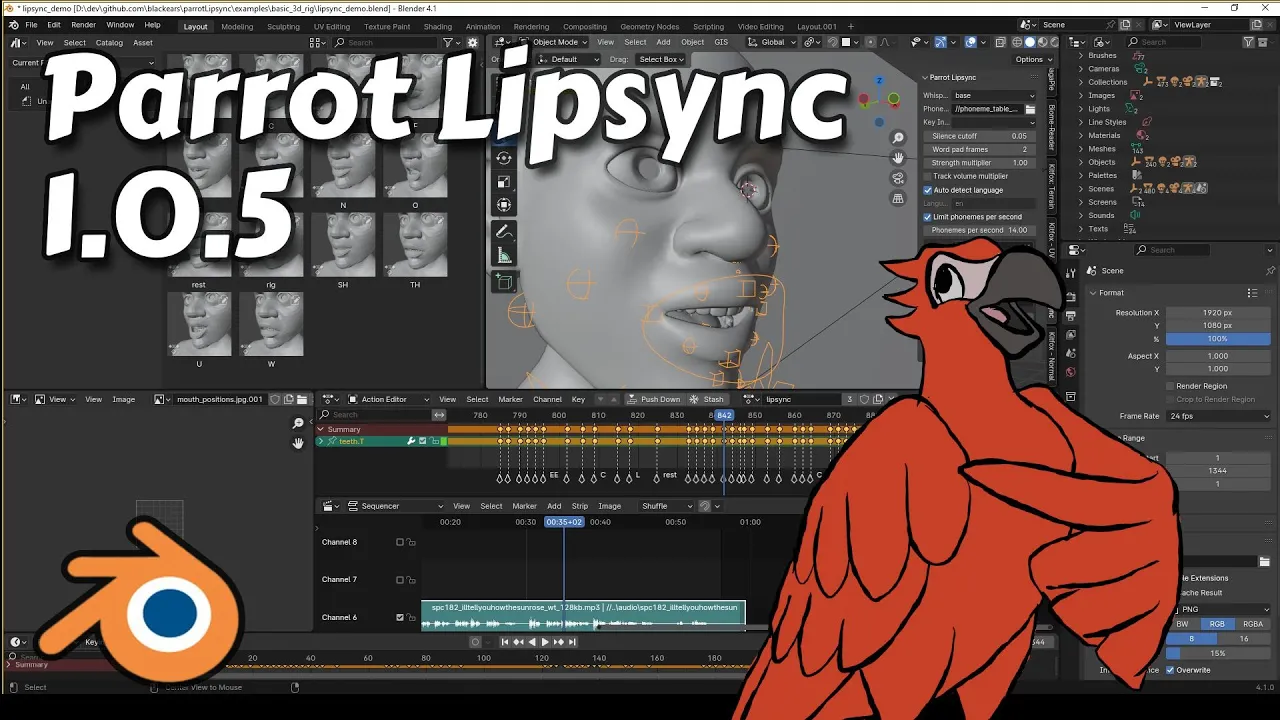
Task: Uncheck Channel 6 mute checkbox
Action: (x=400, y=617)
